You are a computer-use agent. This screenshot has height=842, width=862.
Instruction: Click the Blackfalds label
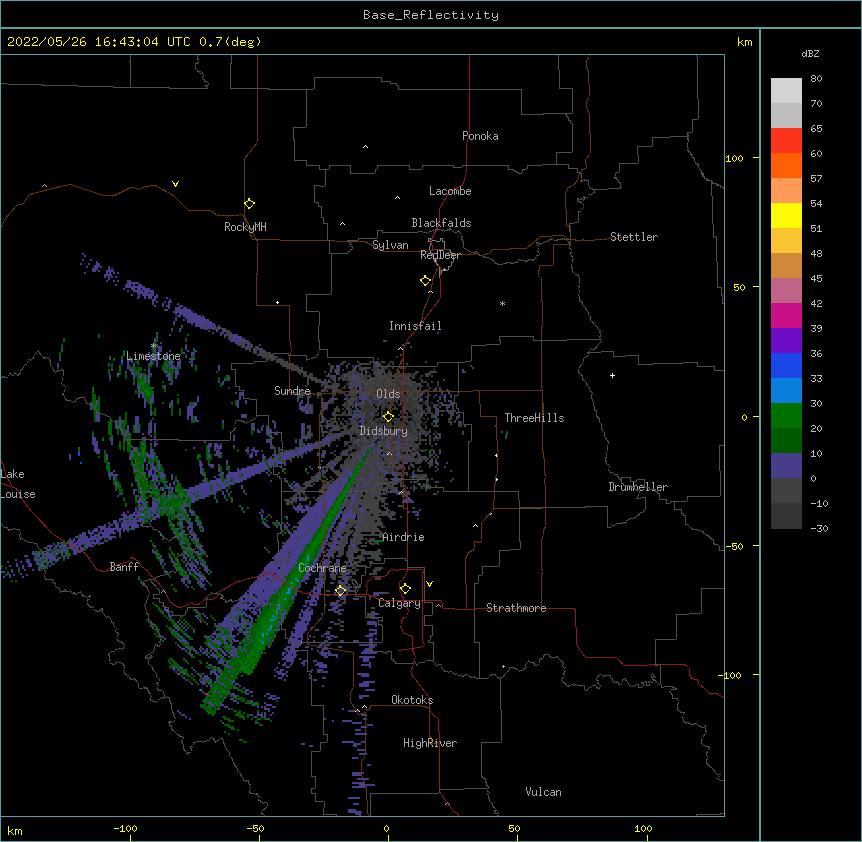pyautogui.click(x=441, y=223)
